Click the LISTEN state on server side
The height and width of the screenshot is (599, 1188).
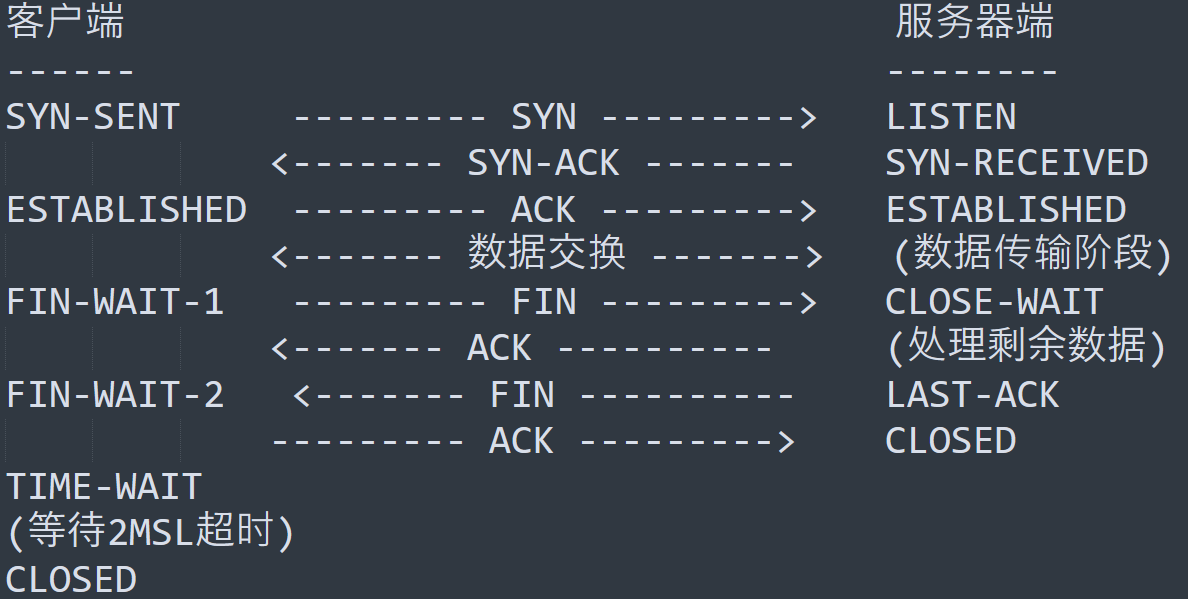tap(951, 117)
